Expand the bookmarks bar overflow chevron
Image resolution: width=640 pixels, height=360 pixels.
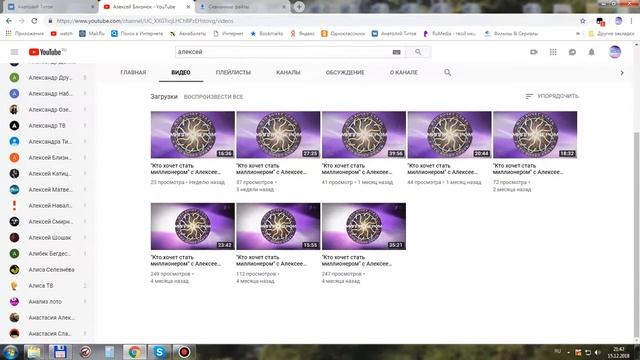(578, 34)
